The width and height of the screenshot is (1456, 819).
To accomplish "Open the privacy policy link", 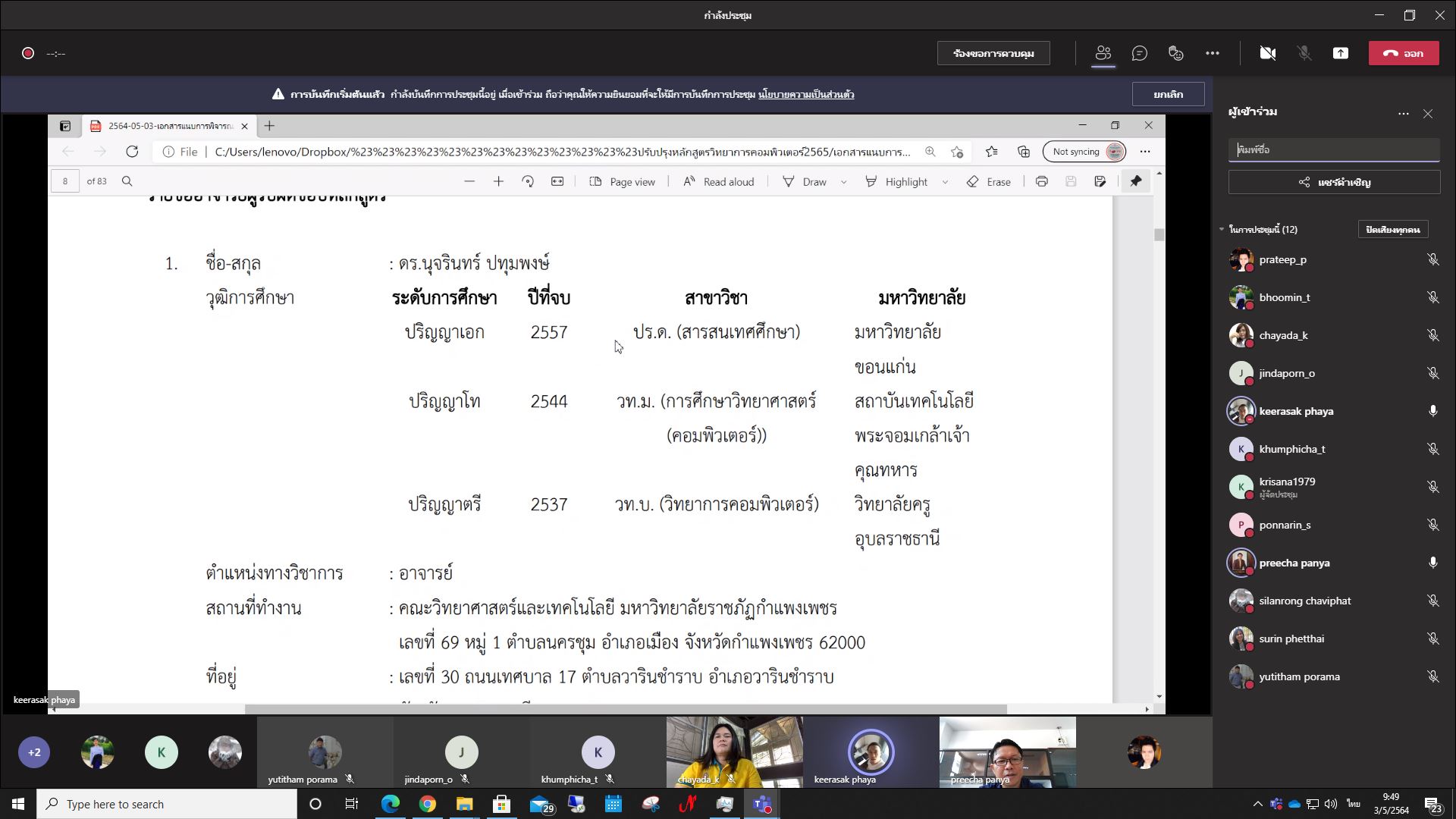I will [x=806, y=95].
